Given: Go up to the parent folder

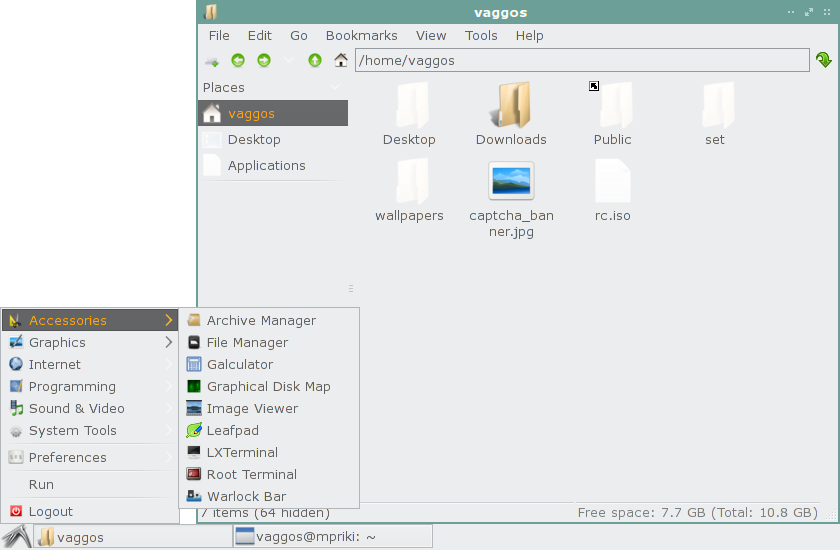Looking at the screenshot, I should click(x=314, y=60).
